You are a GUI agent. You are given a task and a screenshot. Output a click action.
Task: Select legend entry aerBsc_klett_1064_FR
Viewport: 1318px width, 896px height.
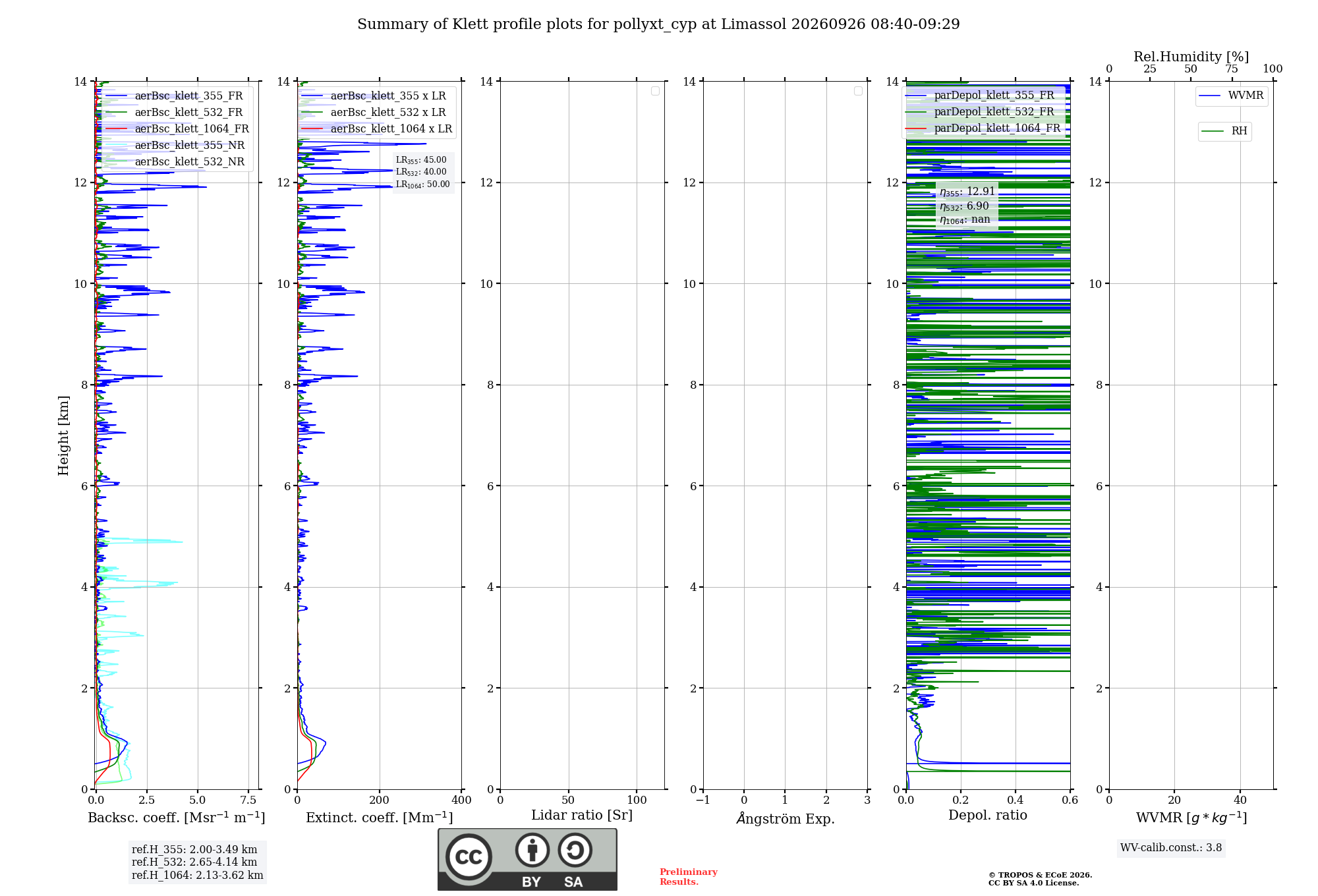point(177,129)
